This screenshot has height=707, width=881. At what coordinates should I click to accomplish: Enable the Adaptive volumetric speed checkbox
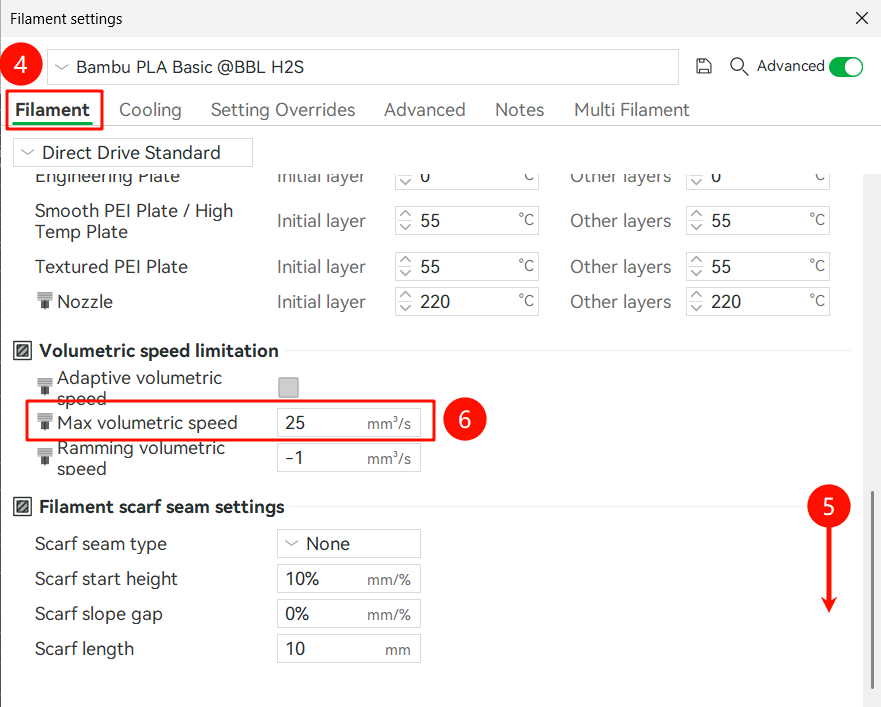(x=288, y=387)
